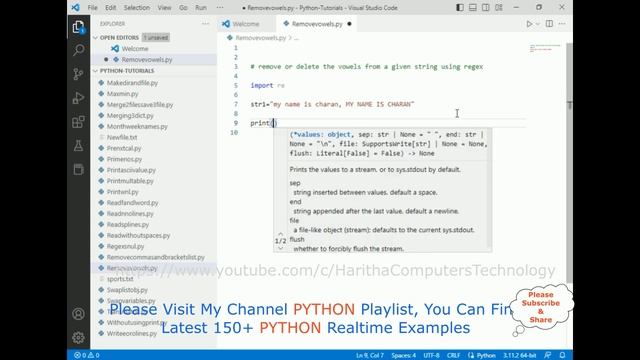Open the Run menu

[x=201, y=8]
